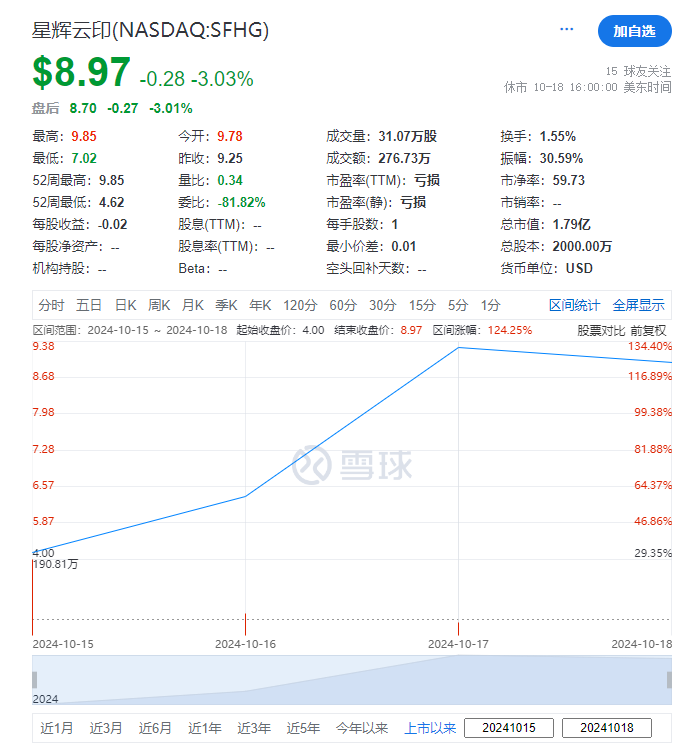This screenshot has height=752, width=697.
Task: Switch to the 60分 chart tab
Action: 343,305
